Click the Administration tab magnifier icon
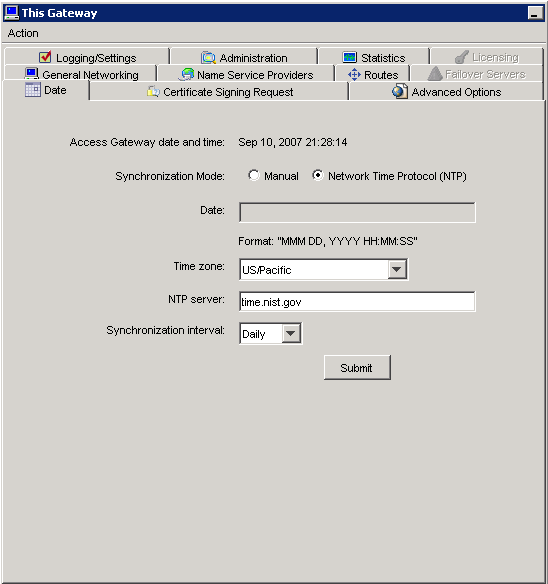This screenshot has height=584, width=548. 208,57
